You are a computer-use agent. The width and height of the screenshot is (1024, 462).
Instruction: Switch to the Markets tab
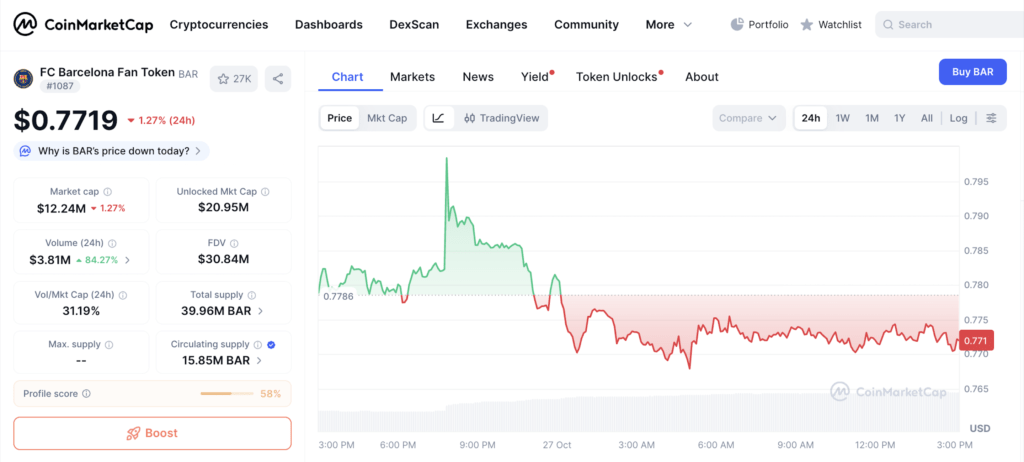(412, 76)
